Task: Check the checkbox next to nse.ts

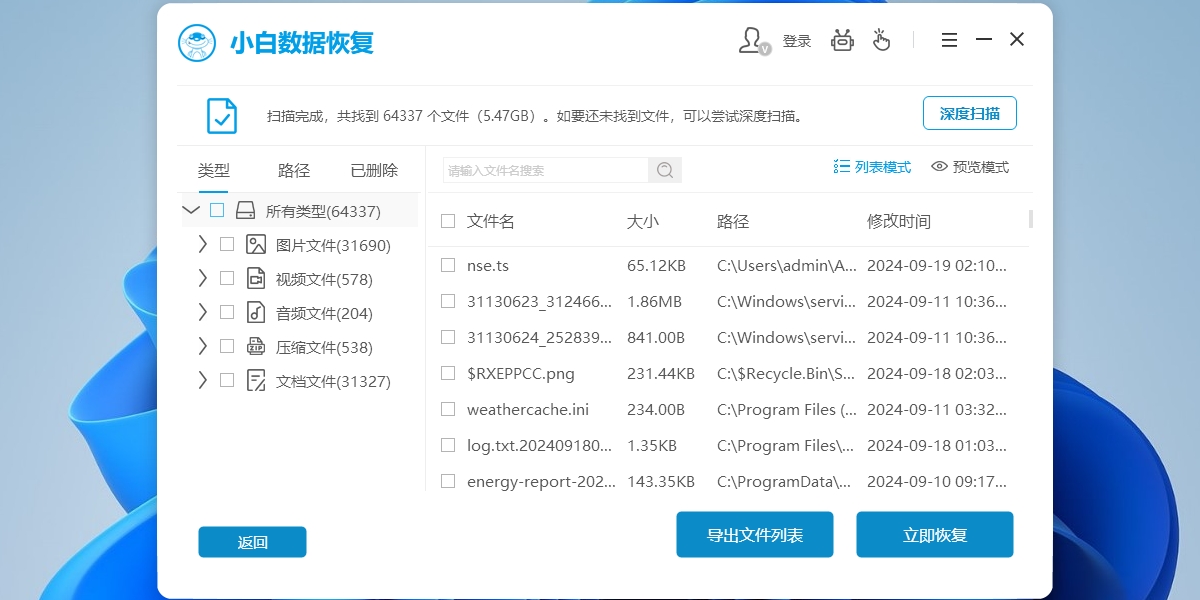Action: [447, 265]
